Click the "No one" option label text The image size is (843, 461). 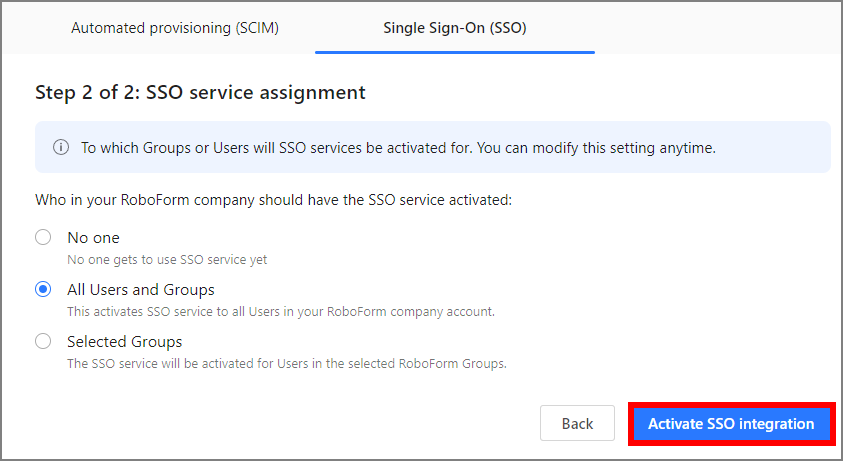click(93, 238)
